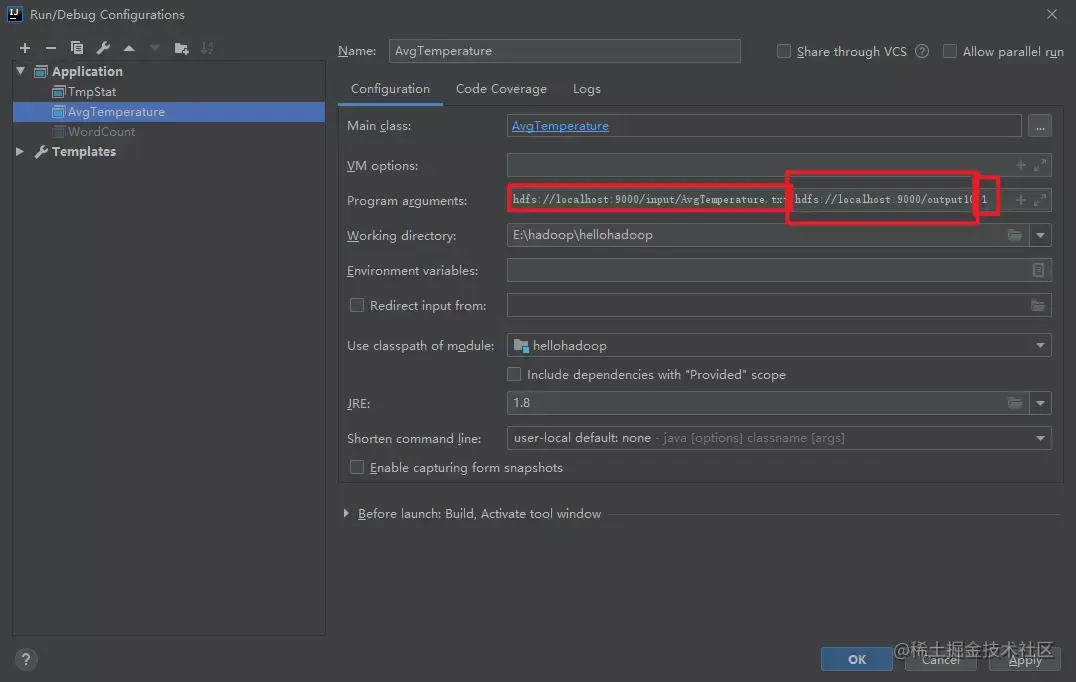
Task: Open the environment variables editor icon
Action: [x=1039, y=271]
